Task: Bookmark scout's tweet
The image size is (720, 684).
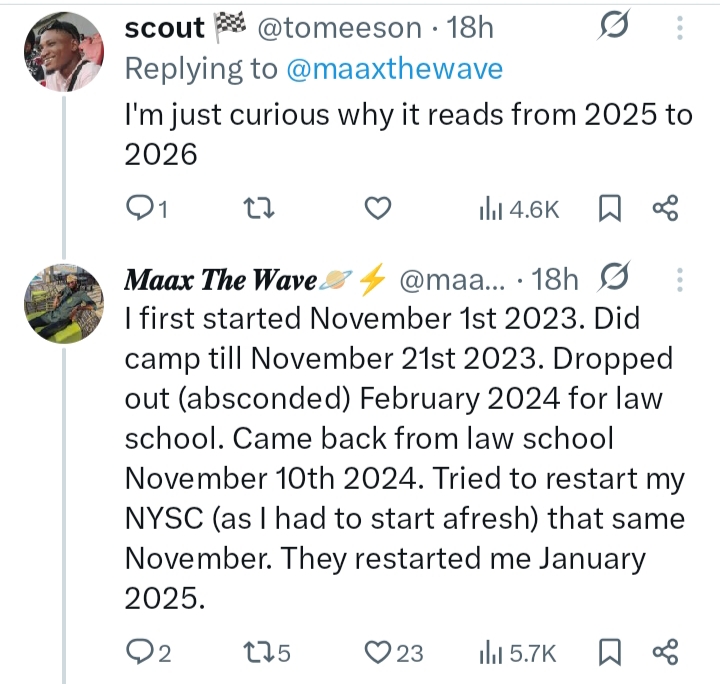Action: 610,208
